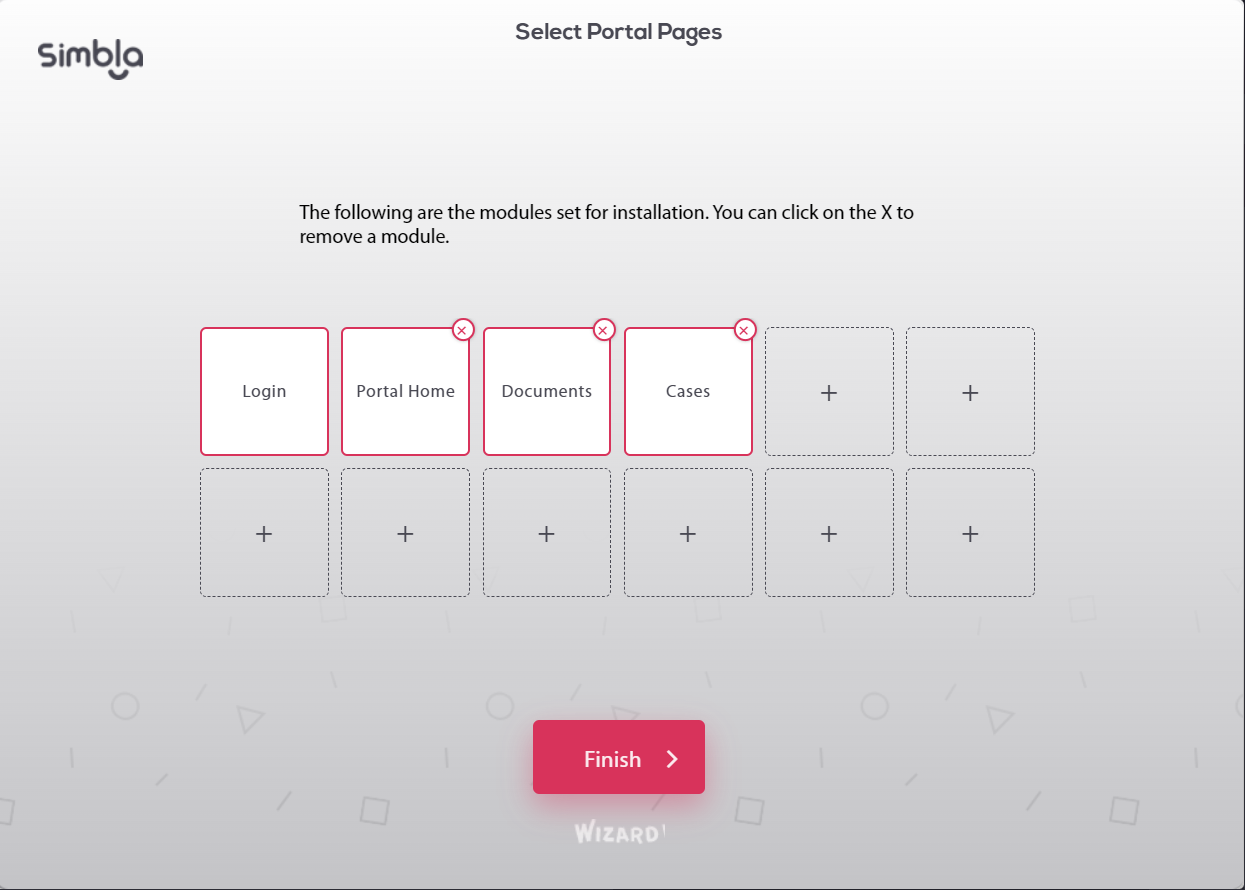Add module in plus slot below Documents
This screenshot has width=1245, height=890.
[547, 533]
